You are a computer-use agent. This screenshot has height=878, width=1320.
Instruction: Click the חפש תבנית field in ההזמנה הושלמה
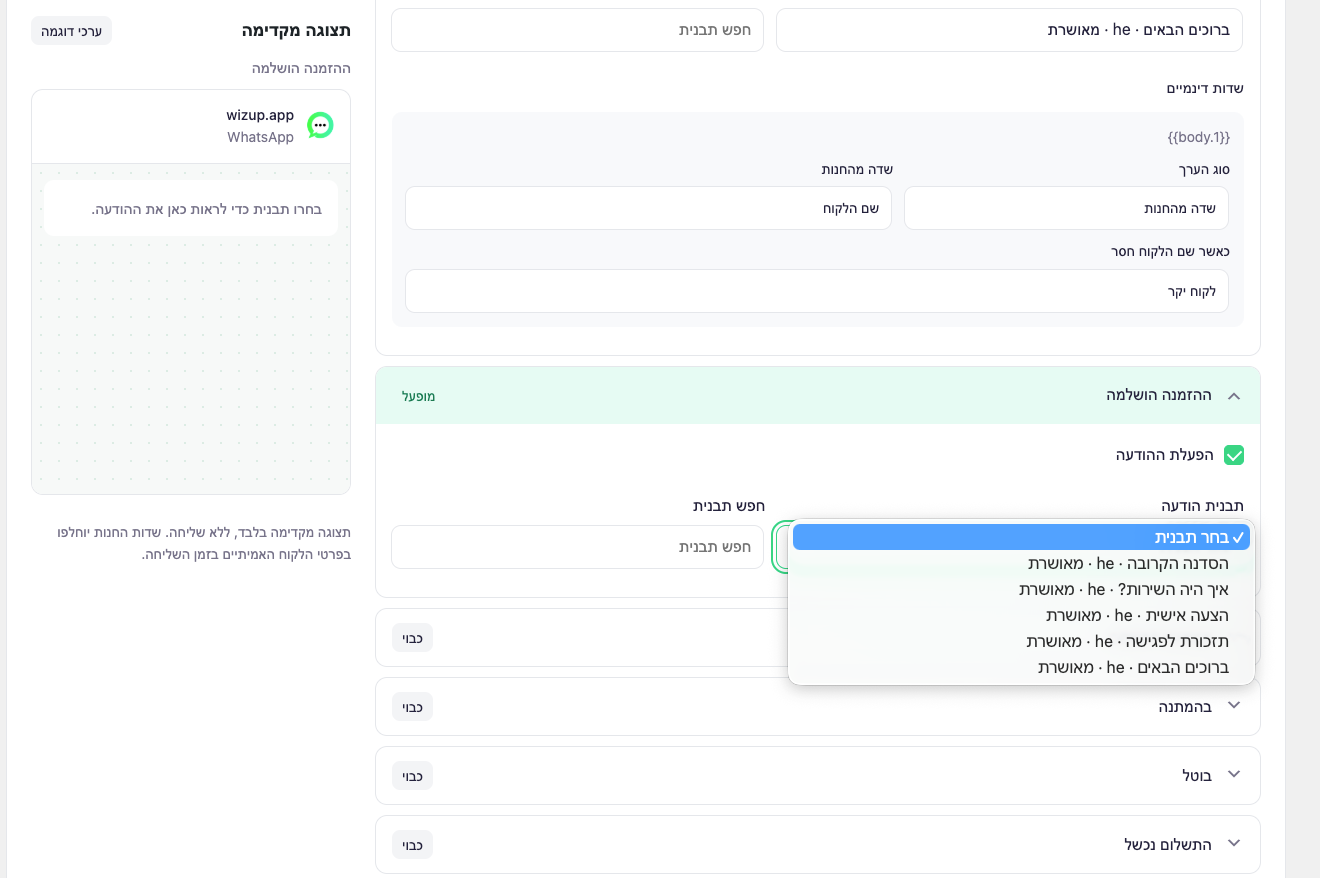(577, 547)
